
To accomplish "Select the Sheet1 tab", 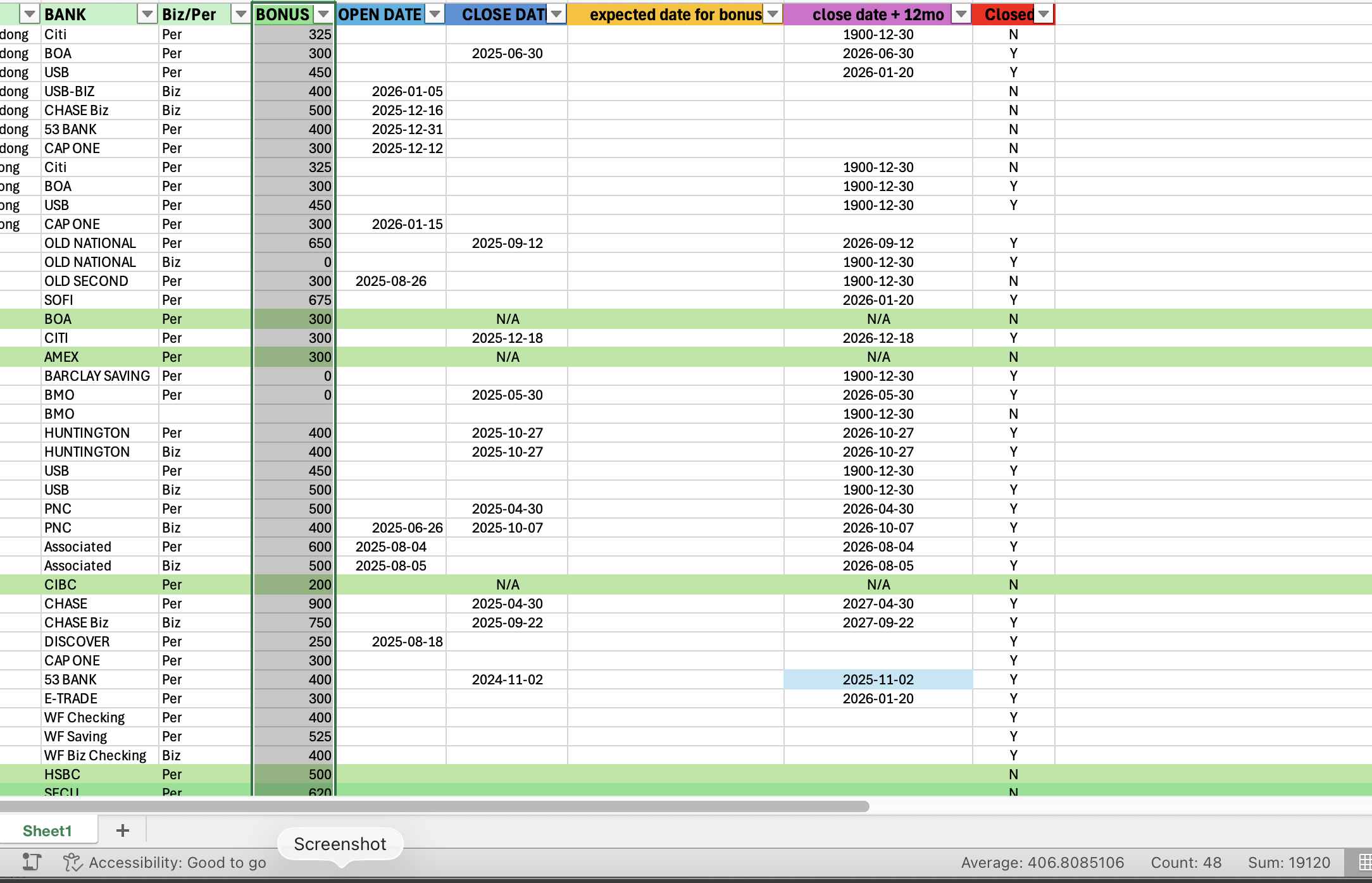I will point(47,831).
